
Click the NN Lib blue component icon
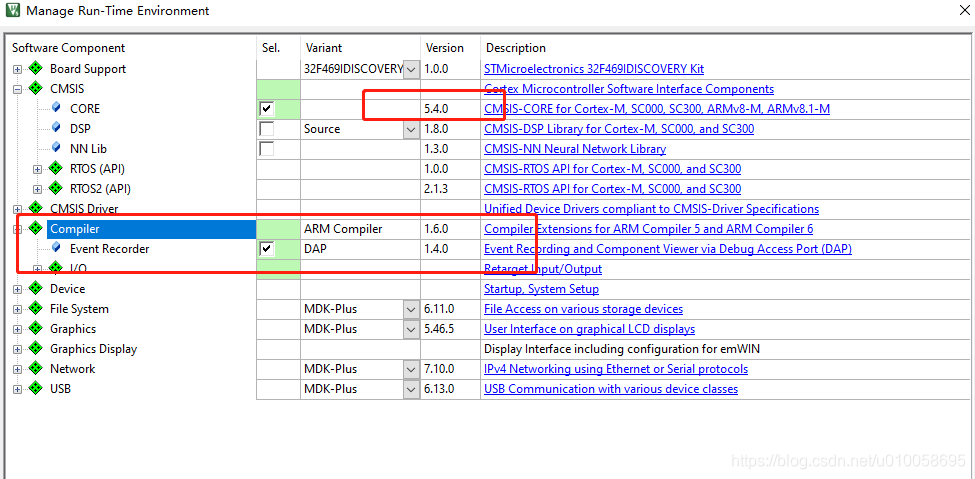point(56,147)
